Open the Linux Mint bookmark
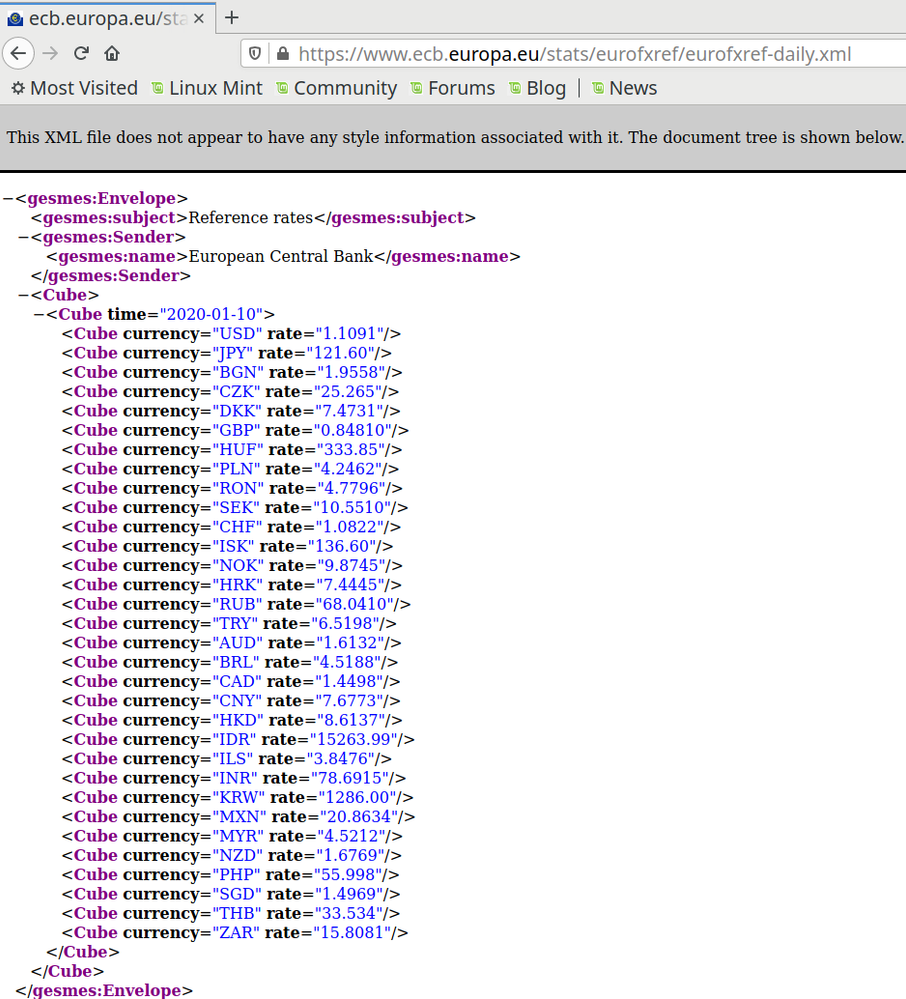 (207, 88)
